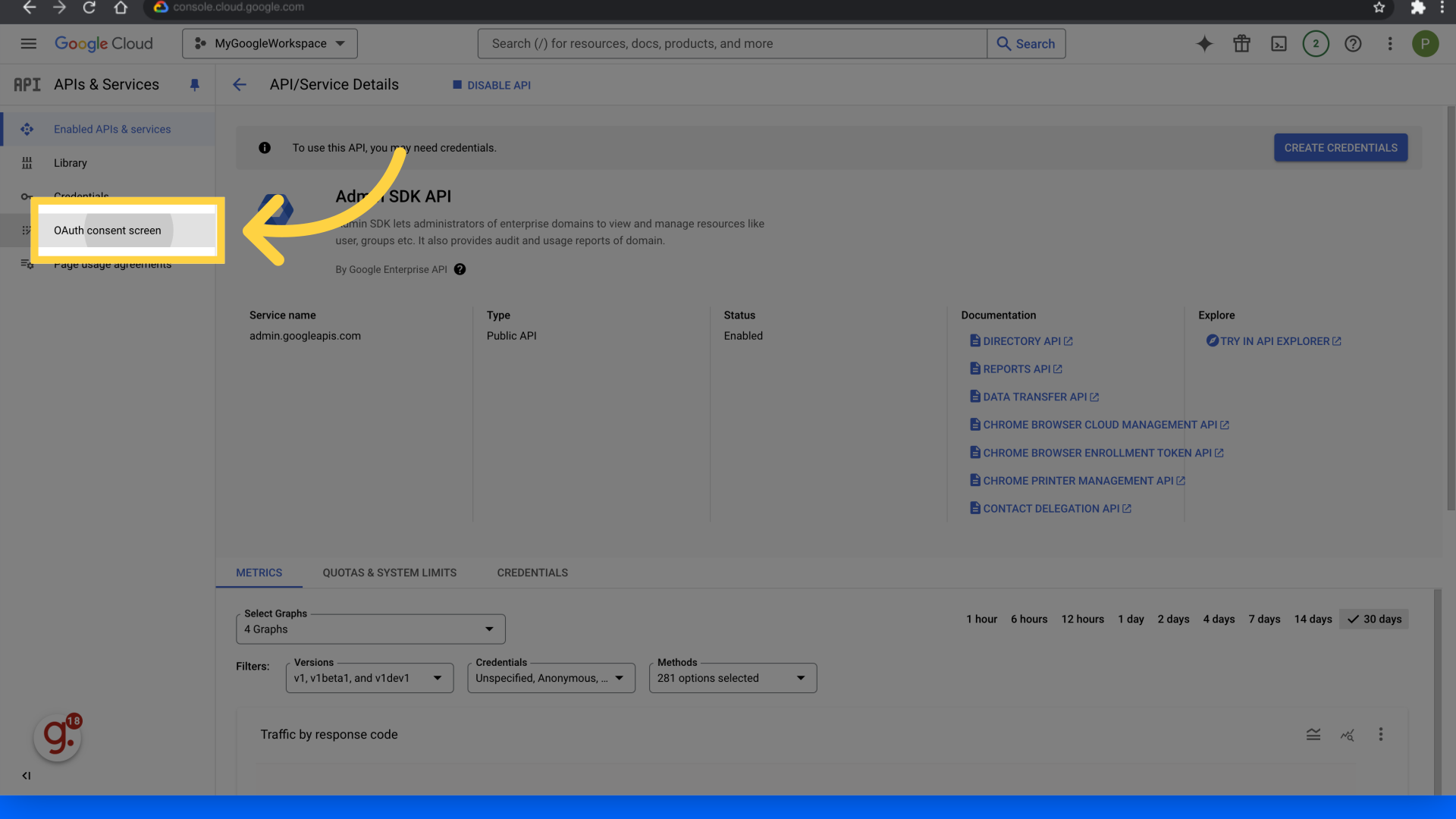This screenshot has height=819, width=1456.
Task: Click the gift promotions icon
Action: (1241, 43)
